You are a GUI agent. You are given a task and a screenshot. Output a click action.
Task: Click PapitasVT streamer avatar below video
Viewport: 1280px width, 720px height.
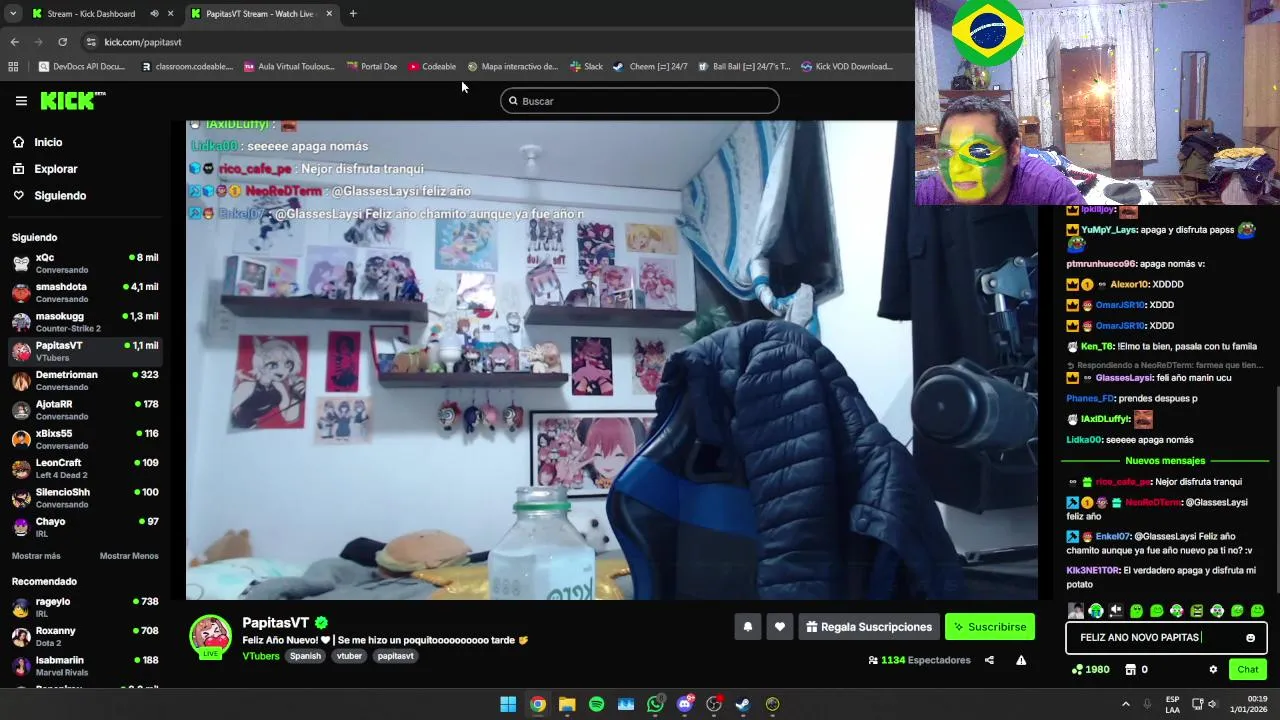tap(211, 636)
